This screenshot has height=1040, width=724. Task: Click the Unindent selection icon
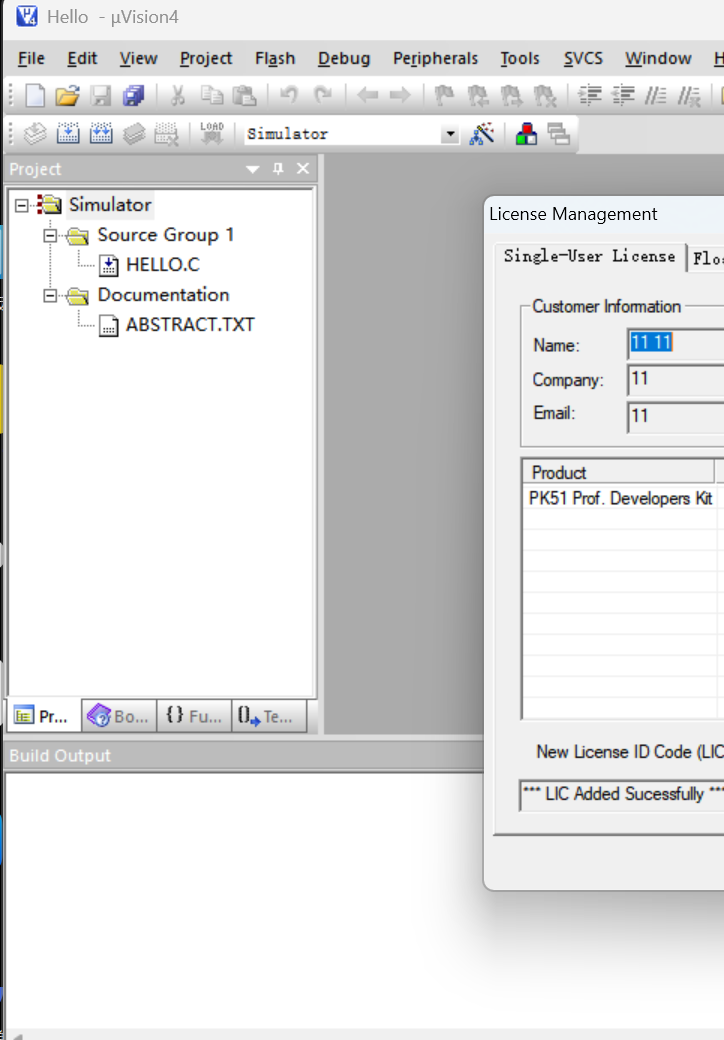click(623, 96)
